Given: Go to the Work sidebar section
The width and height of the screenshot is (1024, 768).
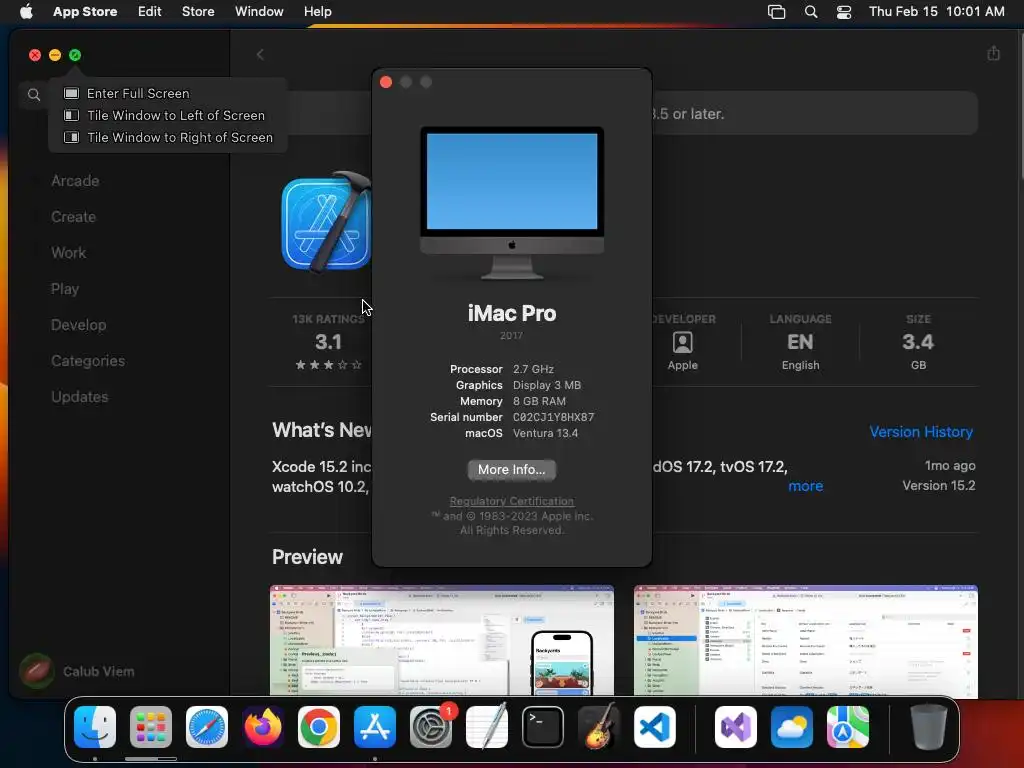Looking at the screenshot, I should pos(69,253).
